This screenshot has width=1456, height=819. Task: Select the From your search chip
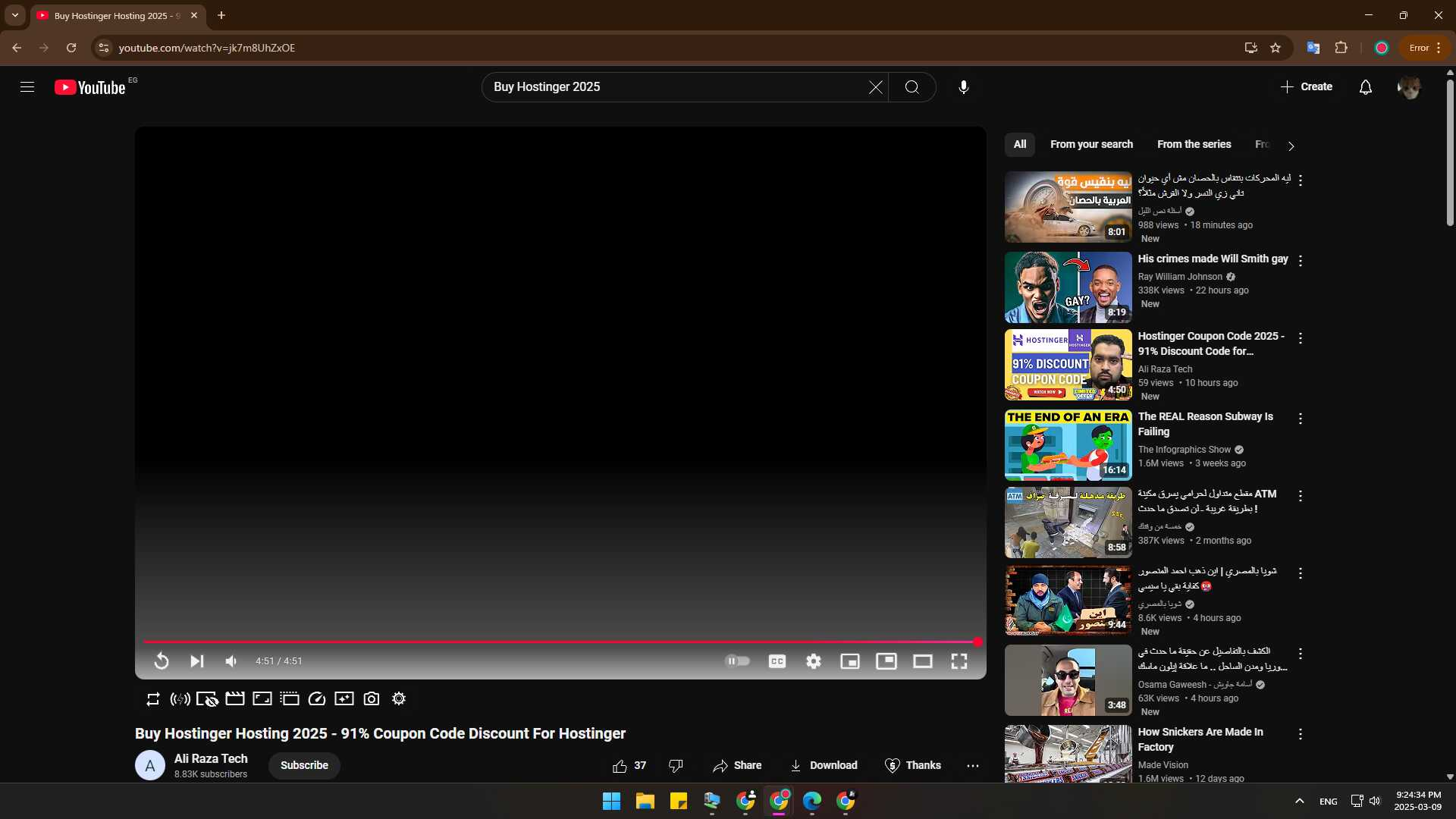1091,145
